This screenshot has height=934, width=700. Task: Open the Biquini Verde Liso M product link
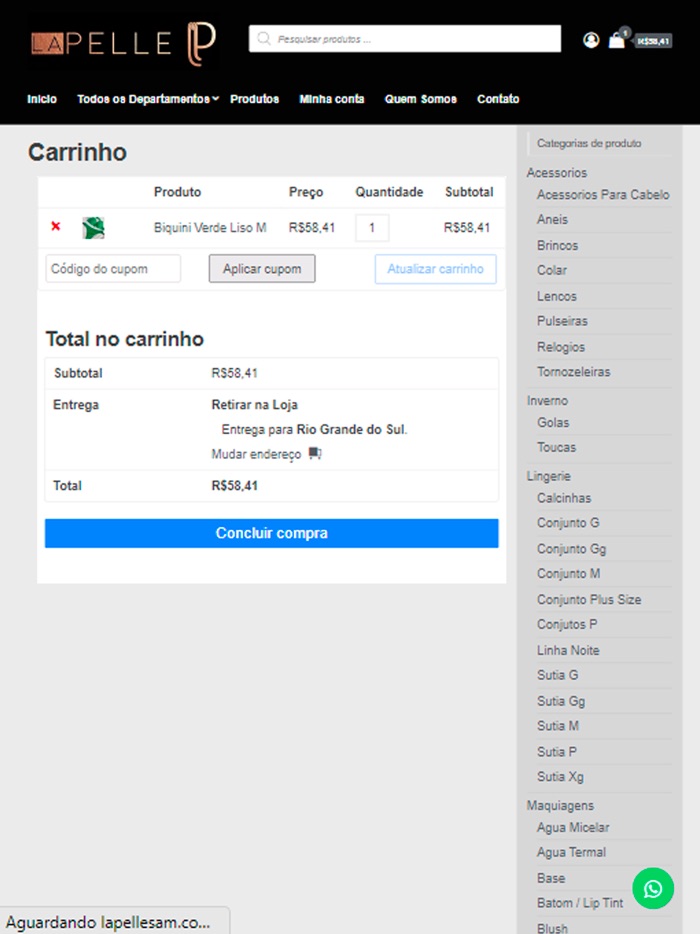pos(210,228)
